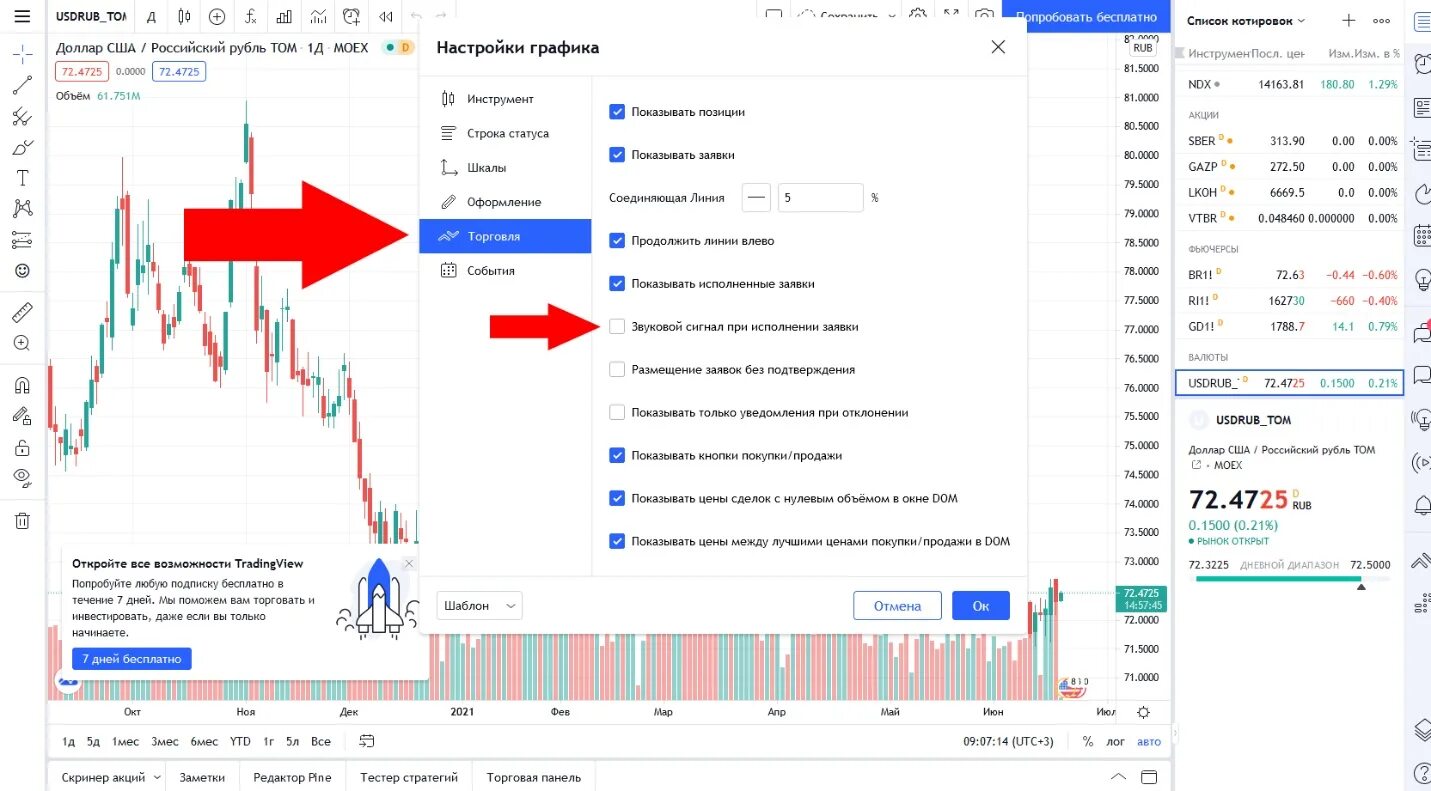The width and height of the screenshot is (1431, 791).
Task: Click 7 дней бесплатно promo button
Action: [131, 659]
